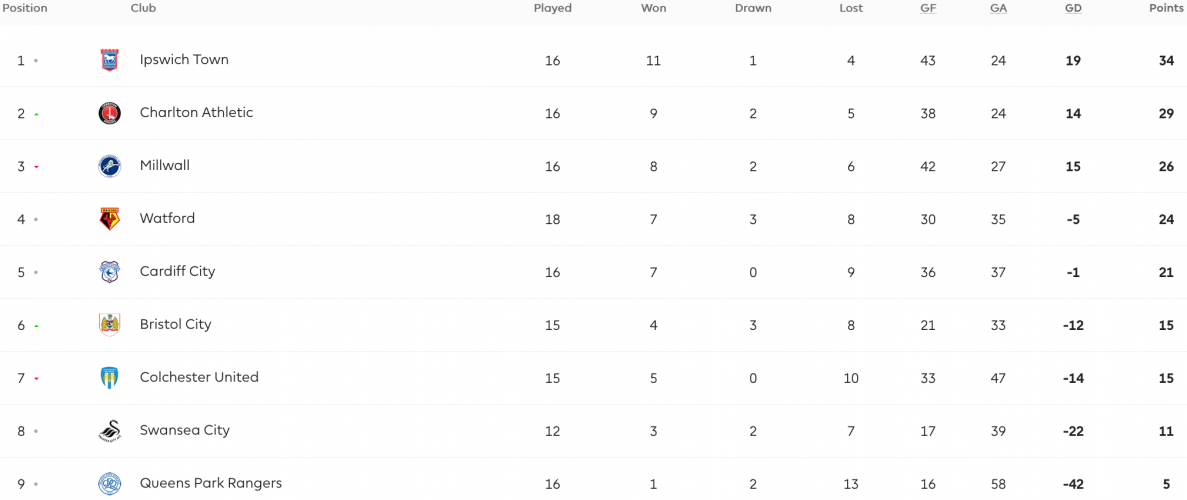This screenshot has height=500, width=1187.
Task: Sort table by Points column header
Action: 1166,8
